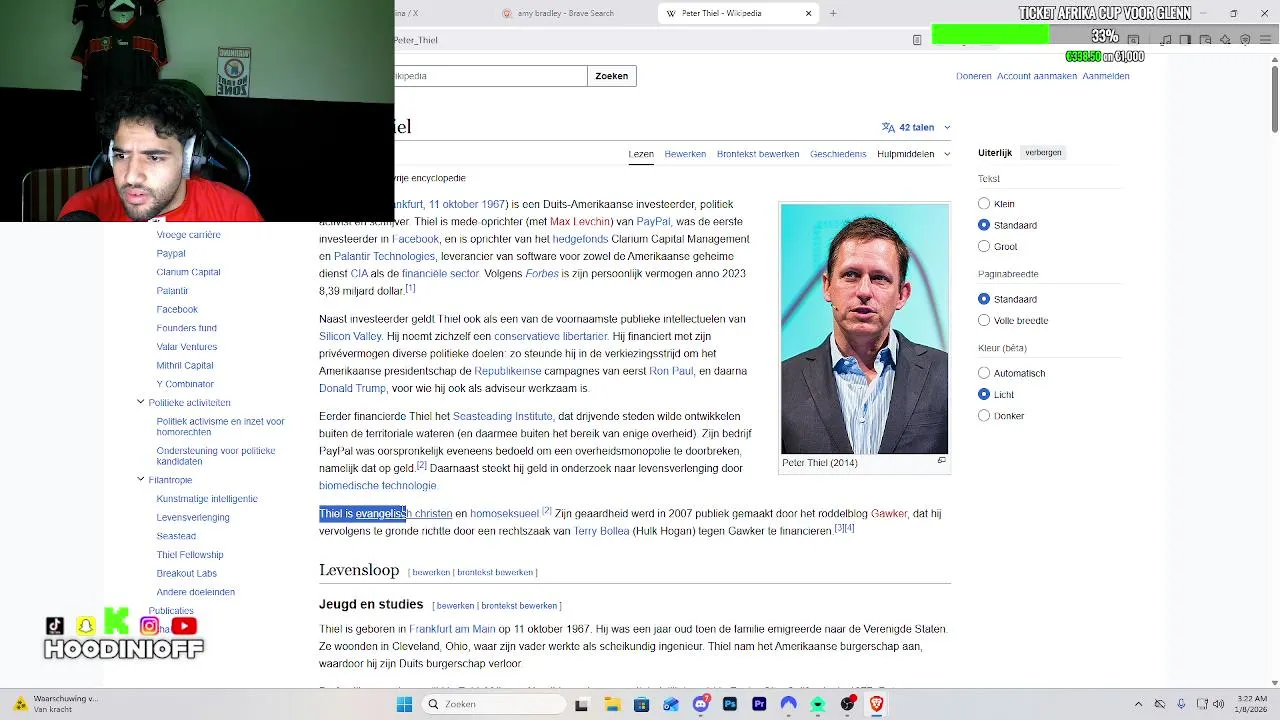Click the Brave browser taskbar icon
This screenshot has width=1280, height=720.
point(877,704)
